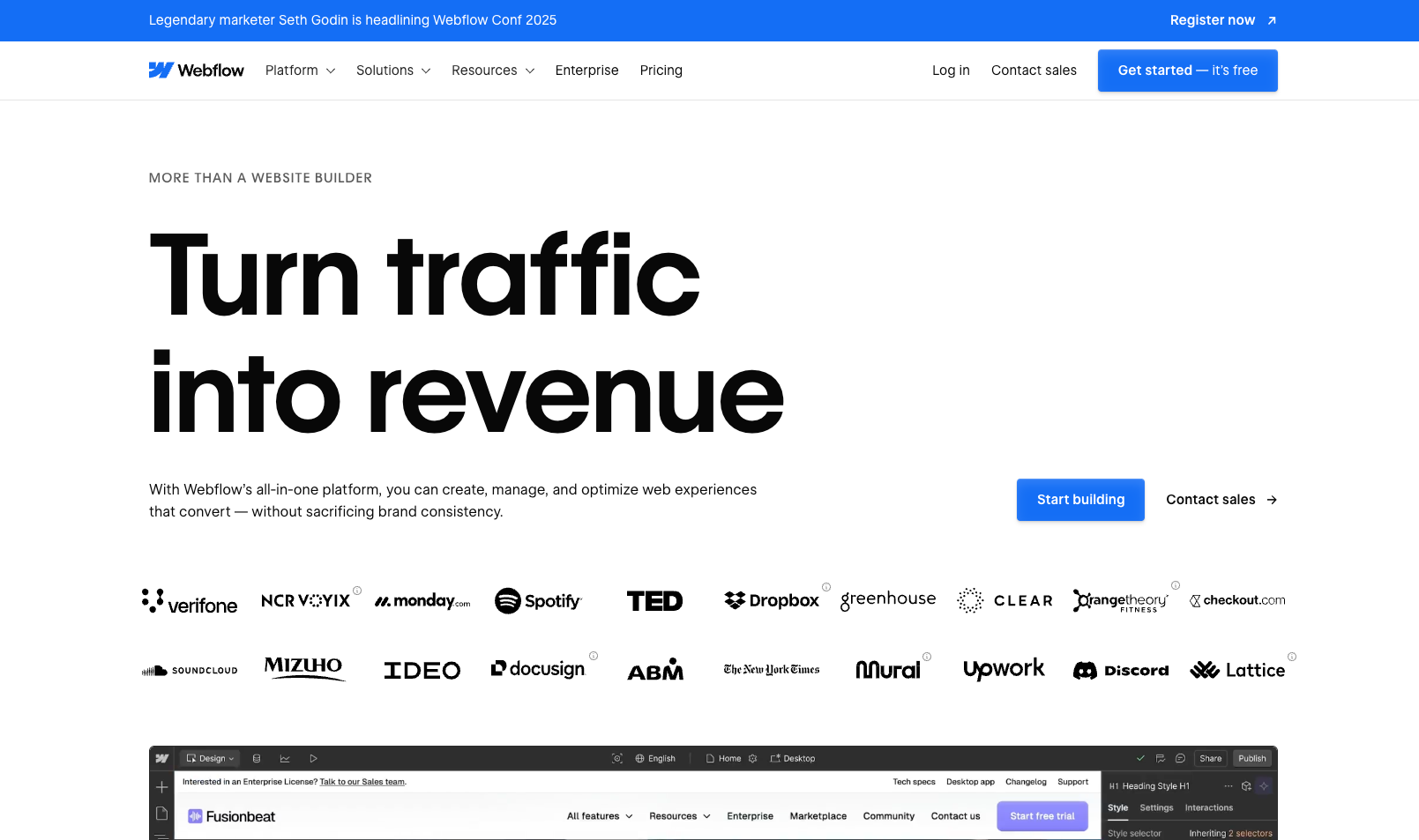This screenshot has width=1419, height=840.
Task: Open the Resources dropdown in the navbar
Action: point(493,71)
